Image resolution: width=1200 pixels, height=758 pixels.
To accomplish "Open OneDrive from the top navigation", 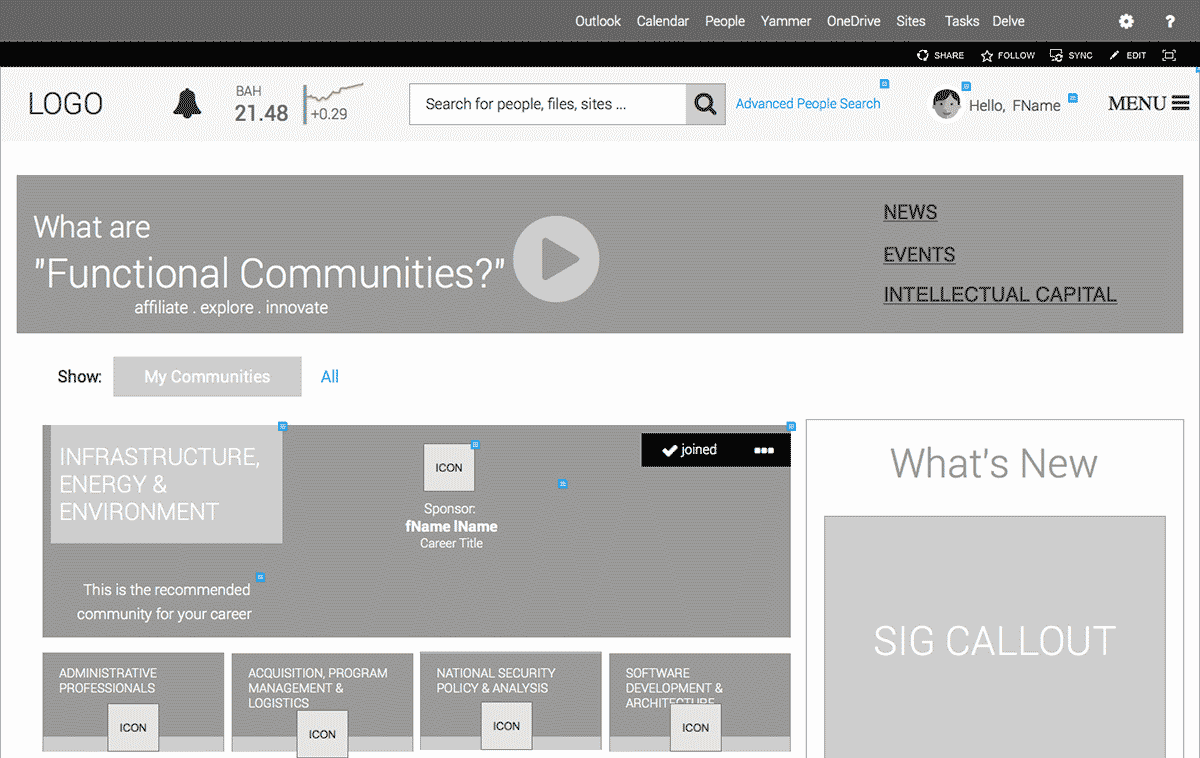I will [x=853, y=21].
